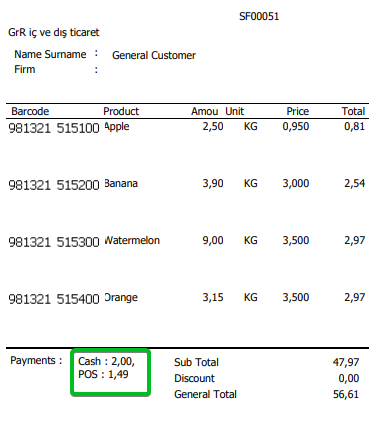Click the Cash : 2,00 payment line

(106, 361)
